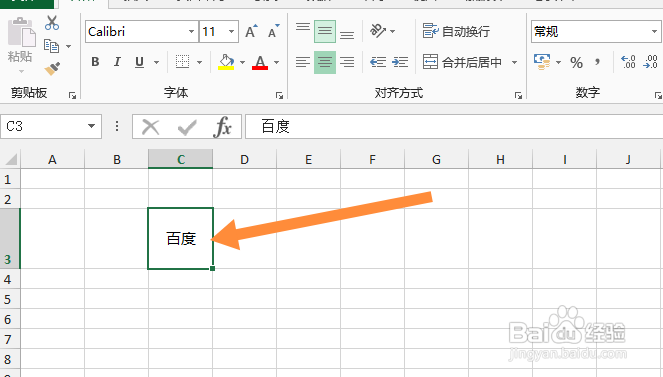
Task: Click the Cut scissors icon
Action: (x=52, y=23)
